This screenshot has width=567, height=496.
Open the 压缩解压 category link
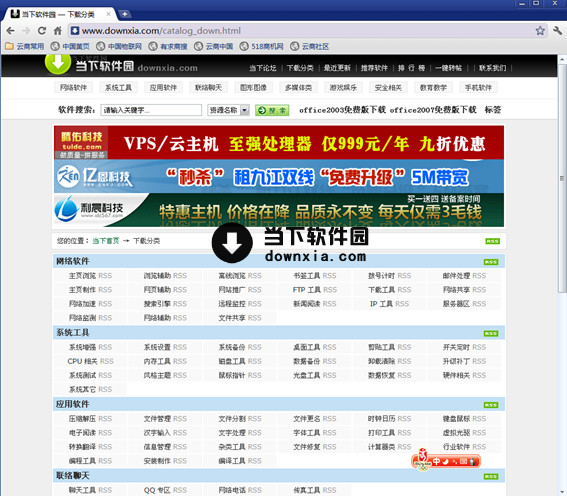[x=82, y=419]
